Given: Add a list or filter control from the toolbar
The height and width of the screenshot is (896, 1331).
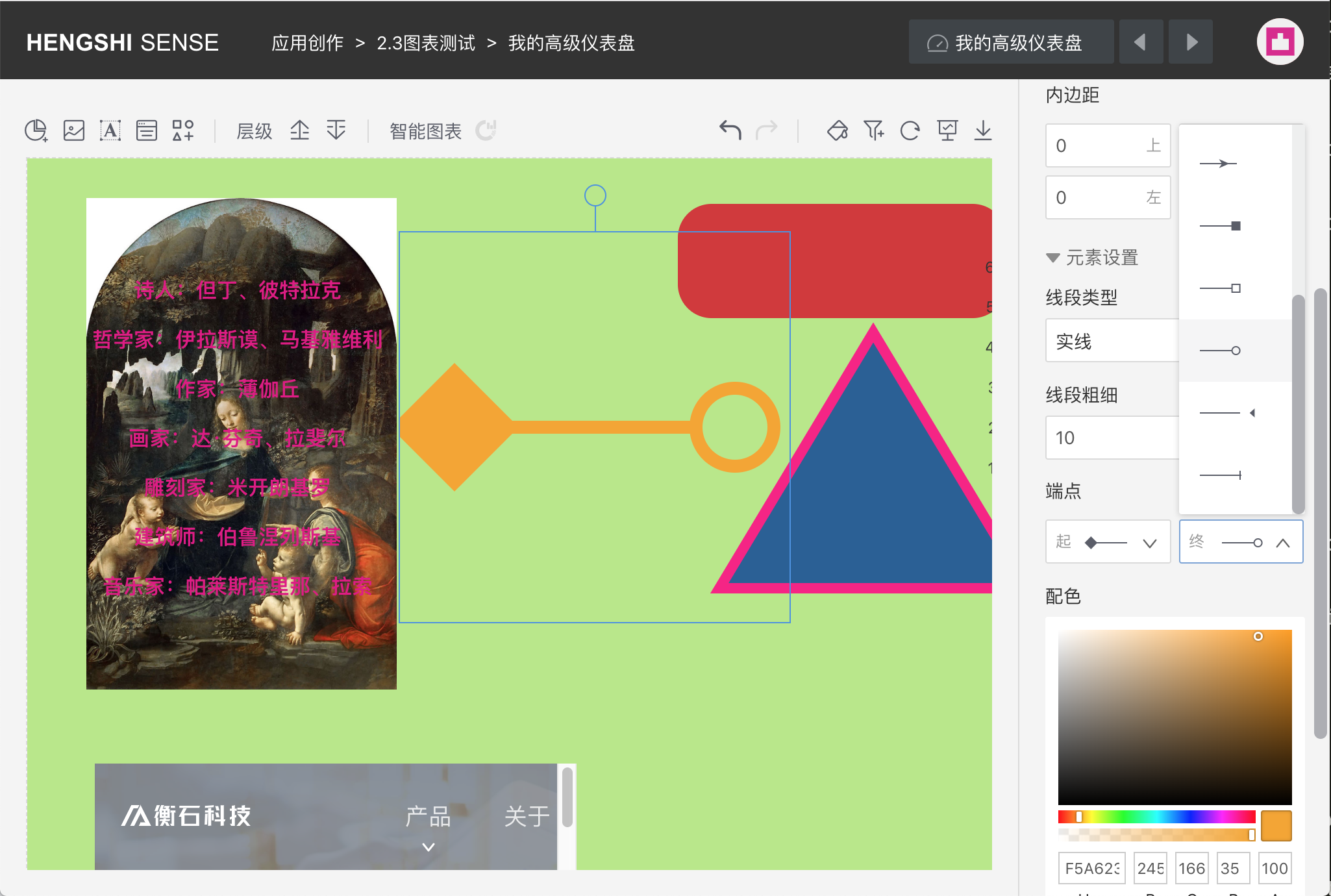Looking at the screenshot, I should tap(147, 131).
